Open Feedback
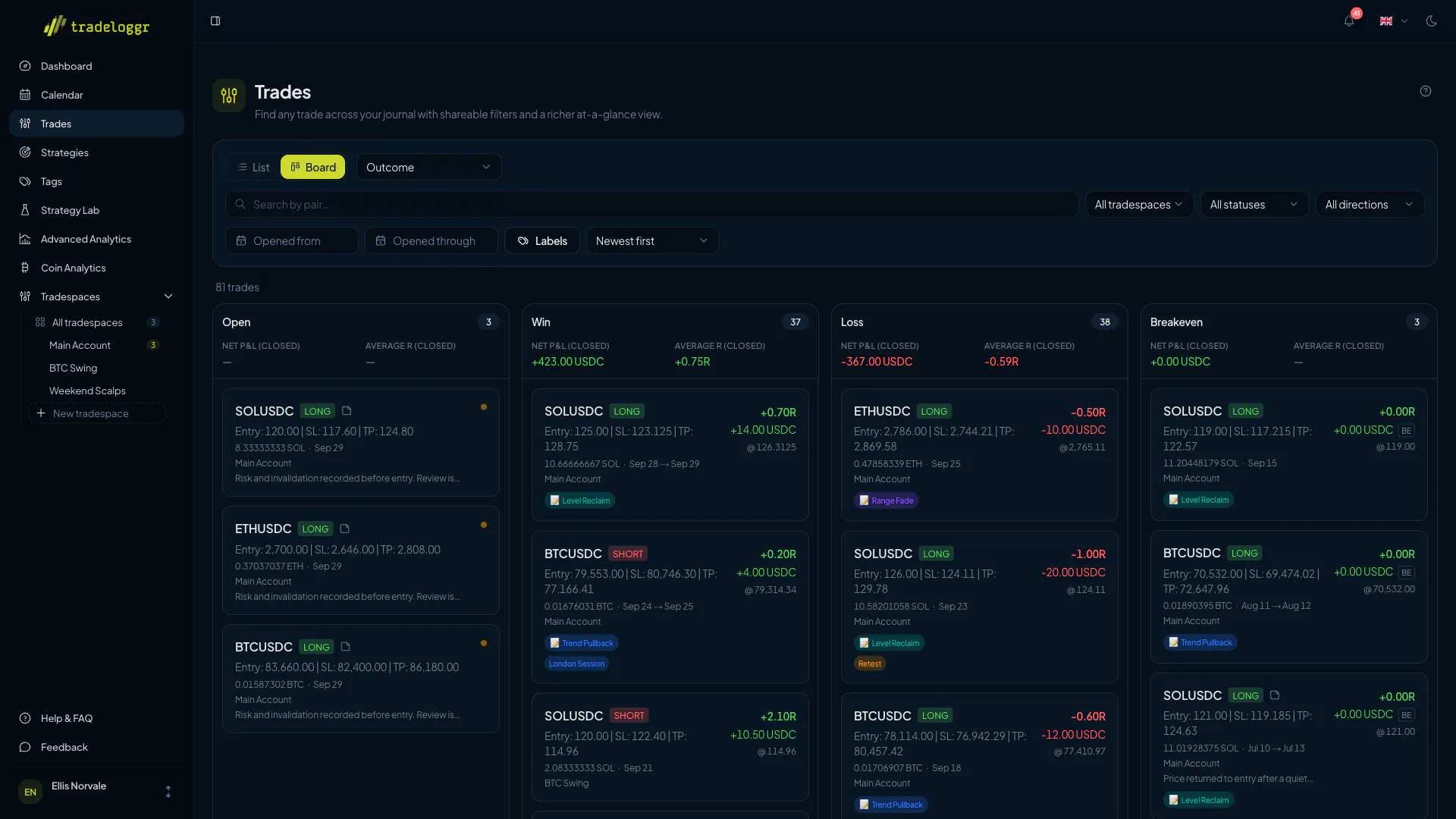 pos(96,747)
